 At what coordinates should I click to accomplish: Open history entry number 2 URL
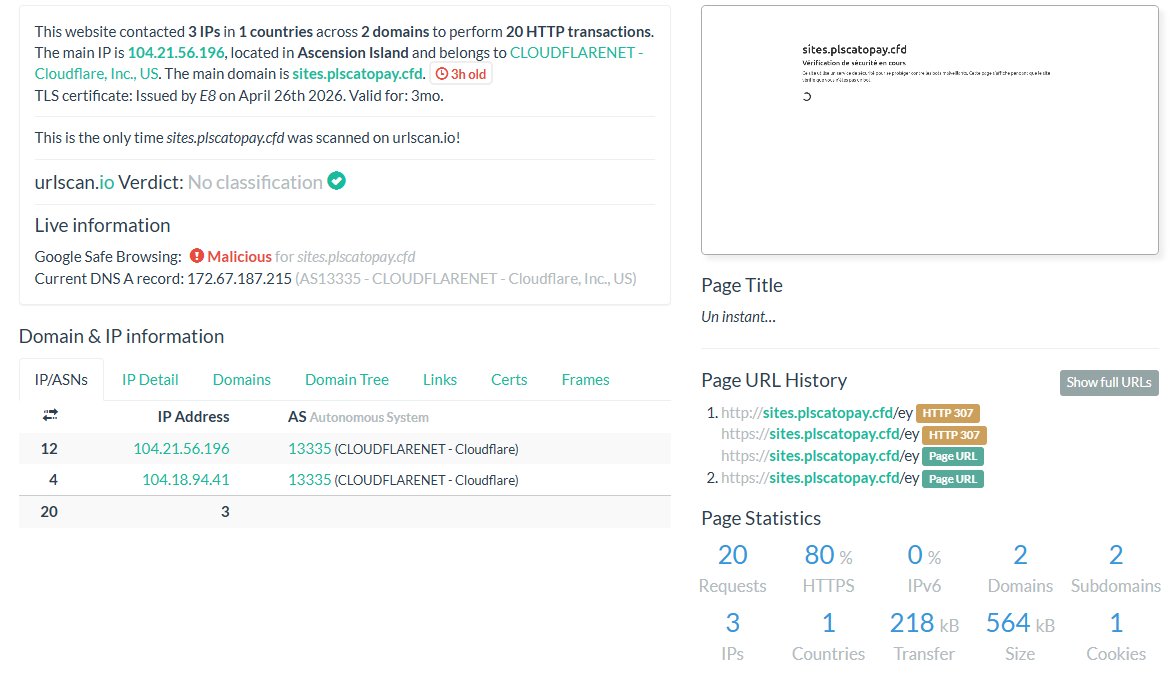pos(820,478)
